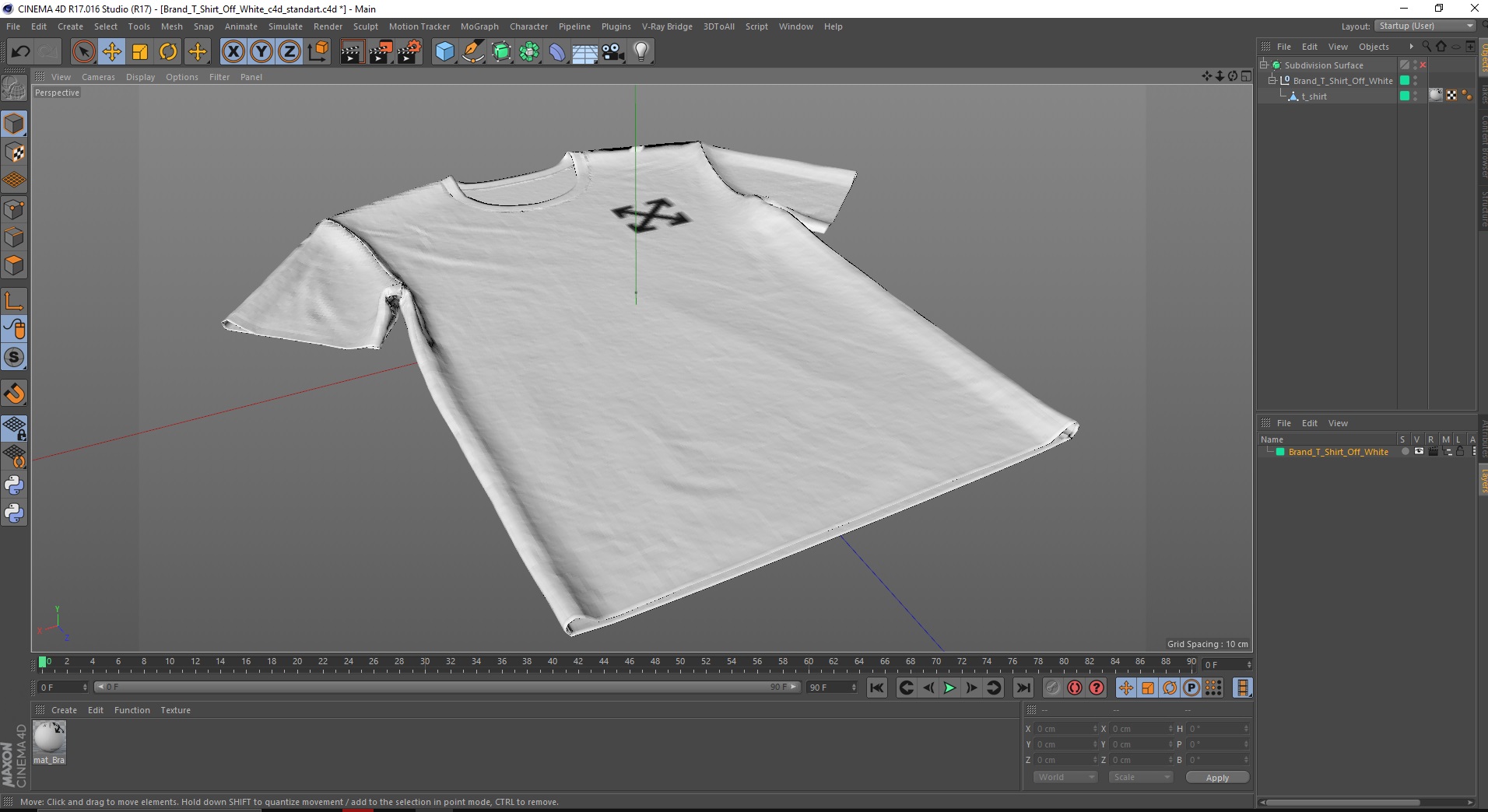Open viewport Cameras menu
The height and width of the screenshot is (812, 1488).
(98, 77)
